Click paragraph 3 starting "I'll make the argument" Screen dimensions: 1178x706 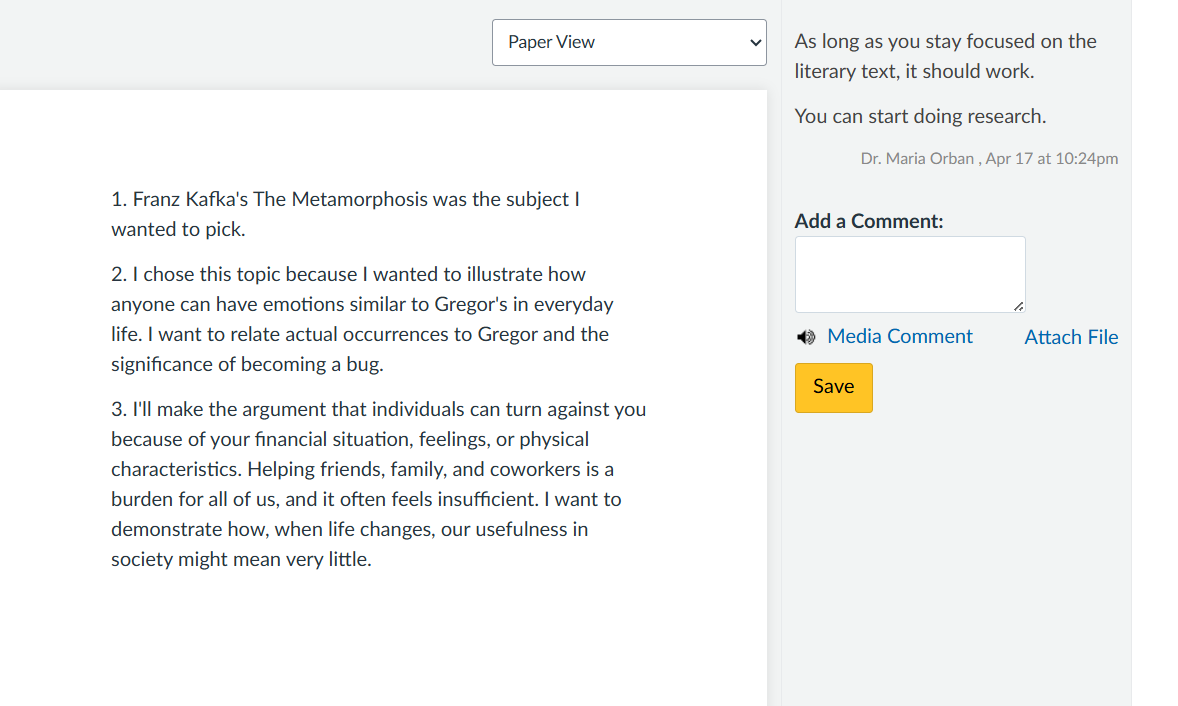[x=379, y=484]
